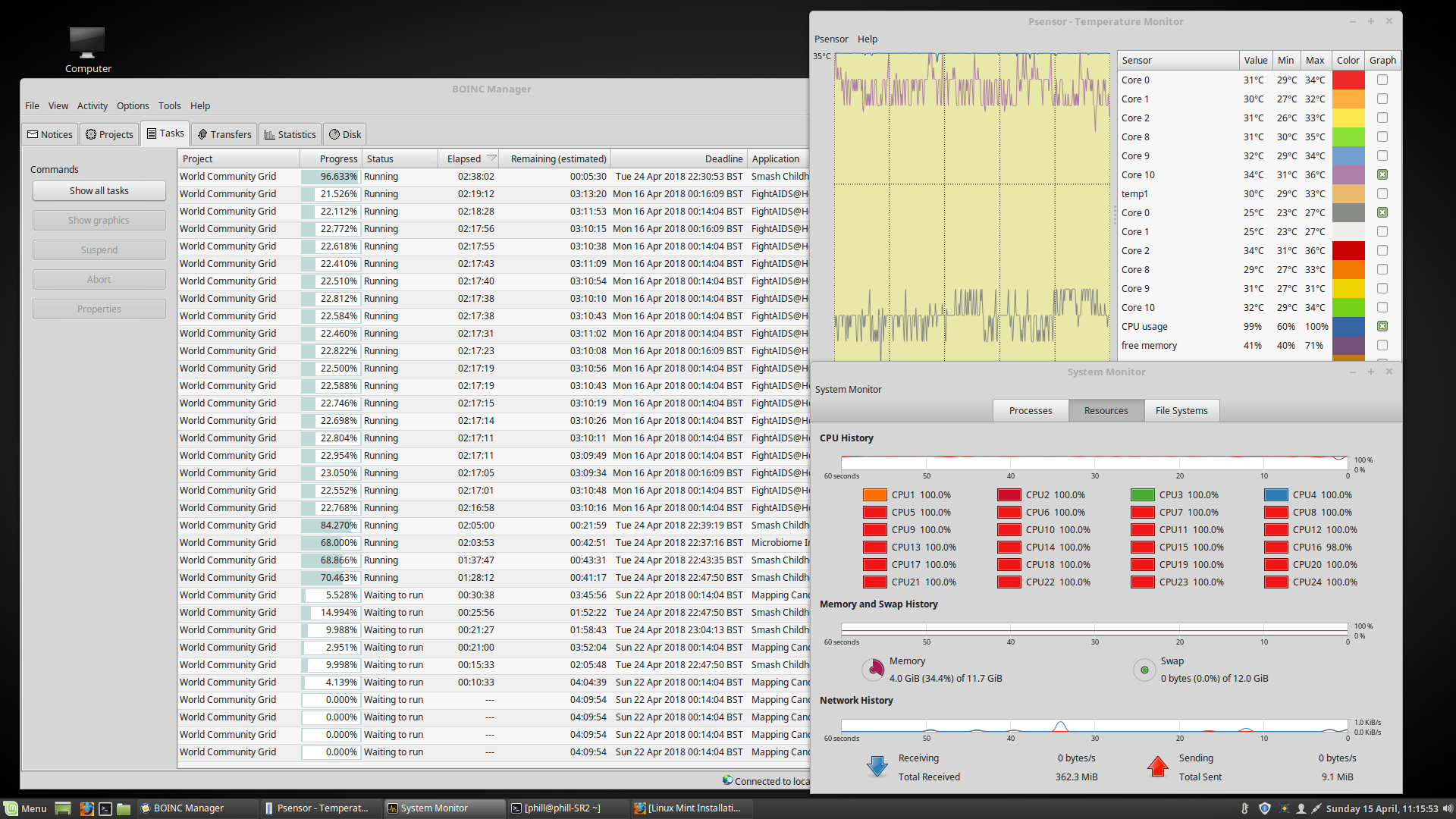Click the Suspend command button
The image size is (1456, 819).
pyautogui.click(x=99, y=249)
